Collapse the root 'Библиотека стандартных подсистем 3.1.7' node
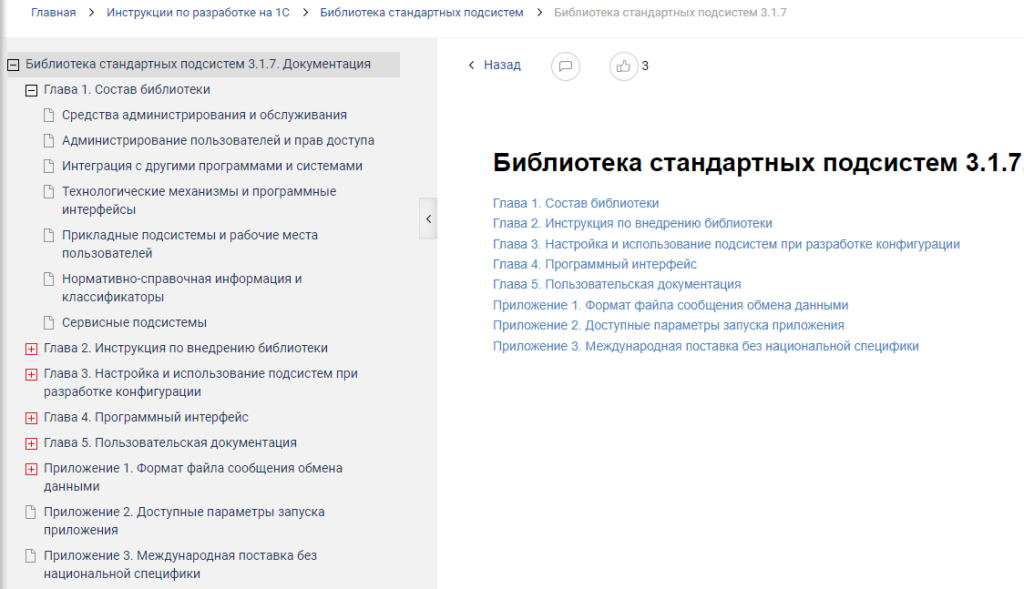This screenshot has width=1024, height=589. (13, 65)
